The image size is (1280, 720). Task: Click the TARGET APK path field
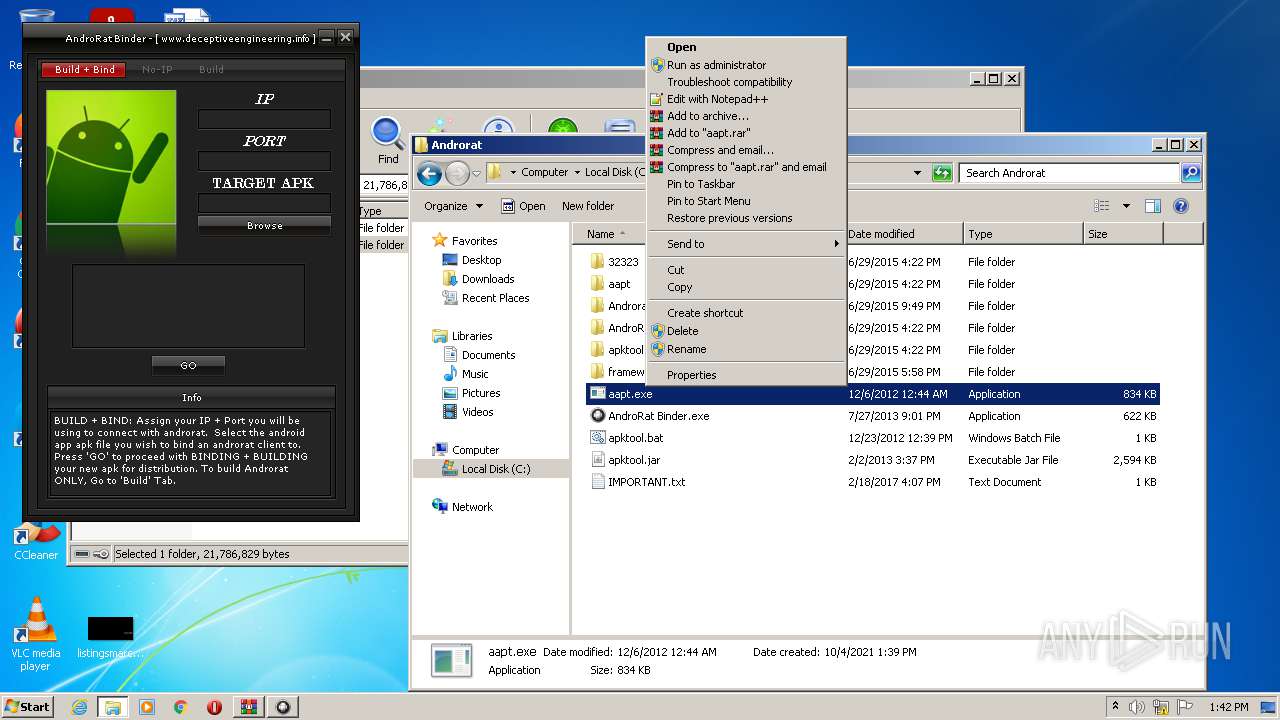264,203
